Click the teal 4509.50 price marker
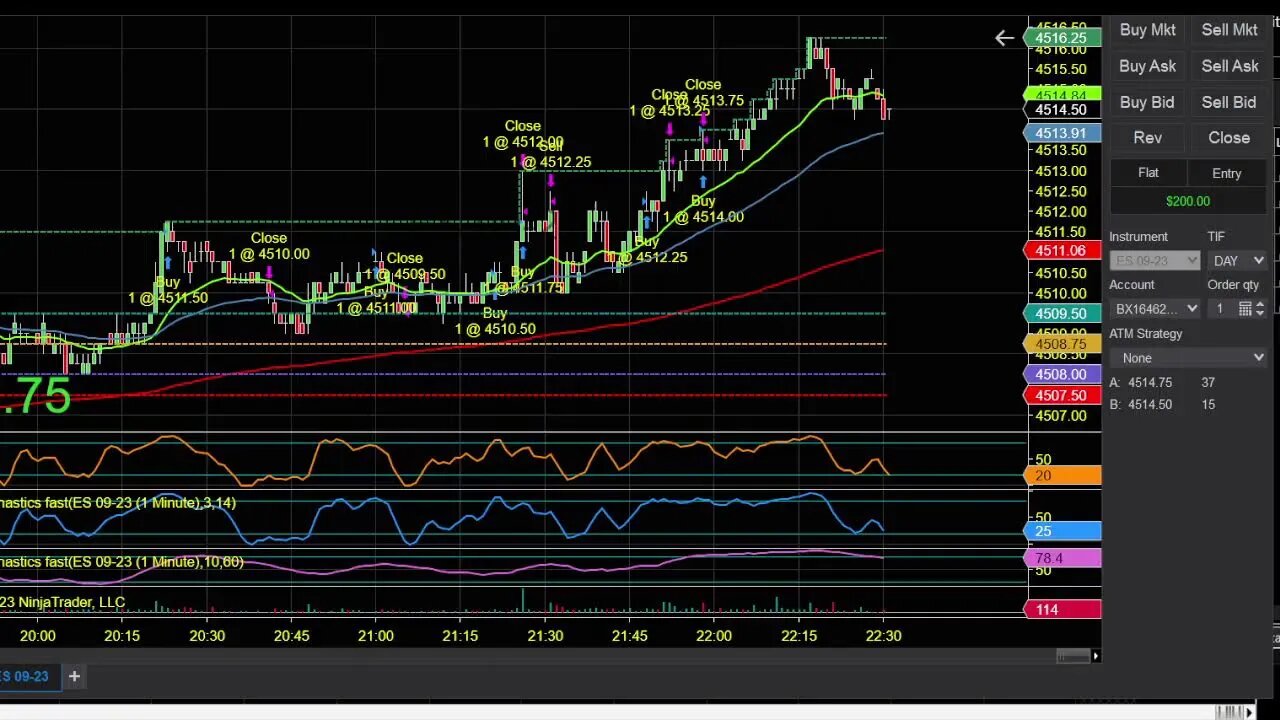This screenshot has width=1280, height=720. click(x=1064, y=314)
